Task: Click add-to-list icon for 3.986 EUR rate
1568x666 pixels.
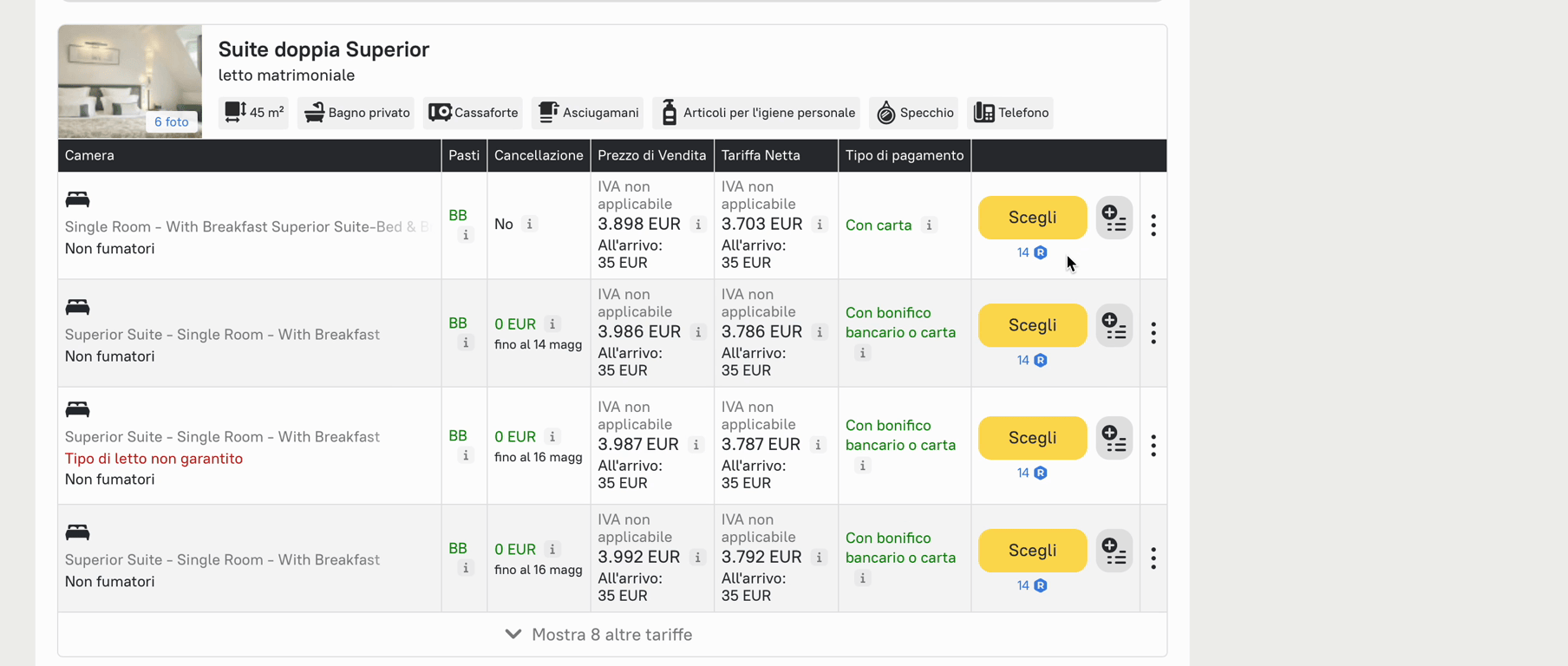Action: coord(1114,325)
